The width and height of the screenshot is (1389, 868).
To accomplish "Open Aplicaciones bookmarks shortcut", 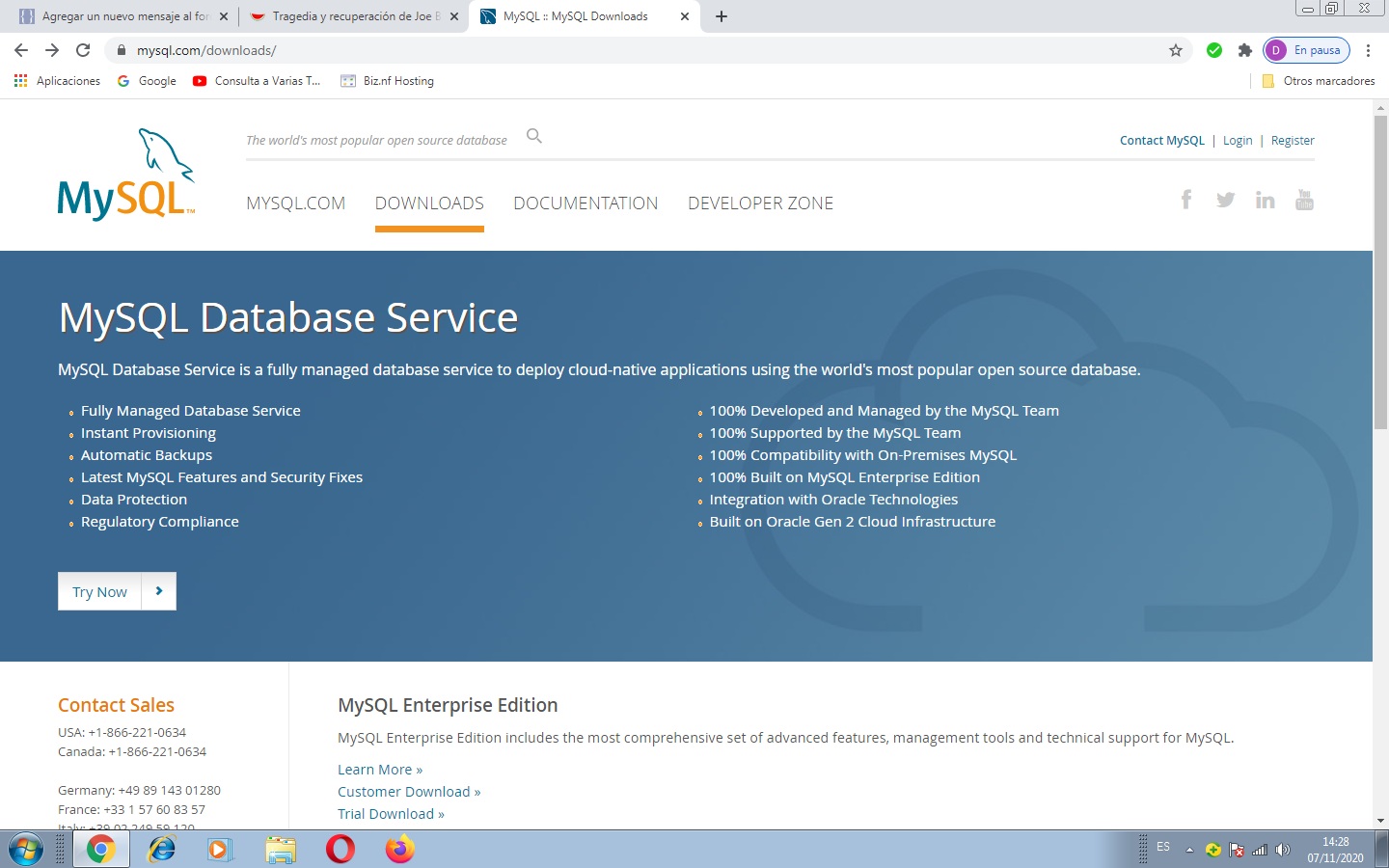I will point(57,81).
